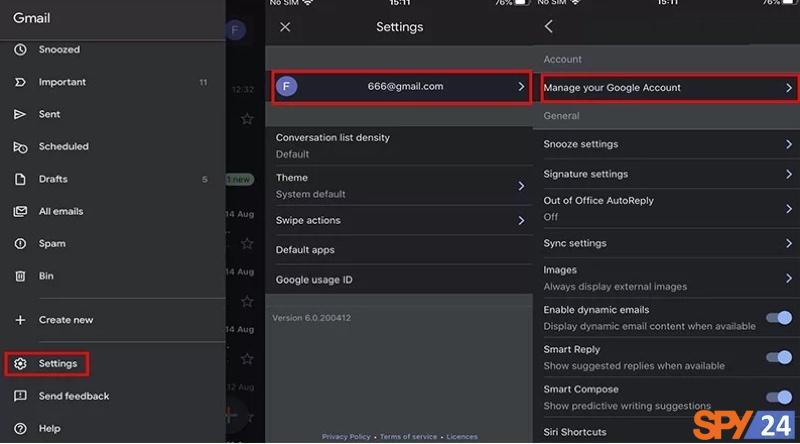Open Out of Office AutoReply chevron
This screenshot has width=800, height=444.
coord(789,209)
